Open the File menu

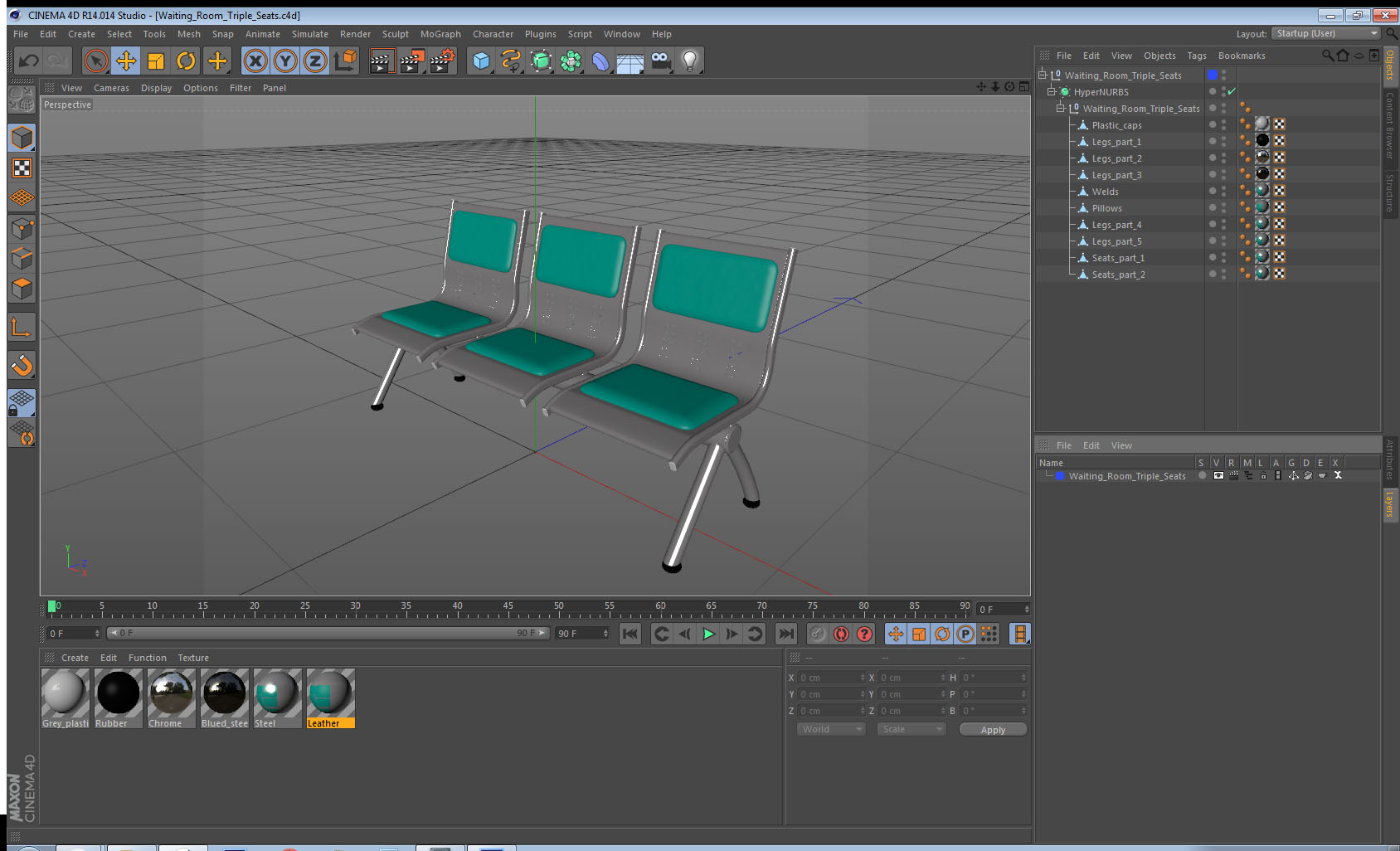[21, 34]
